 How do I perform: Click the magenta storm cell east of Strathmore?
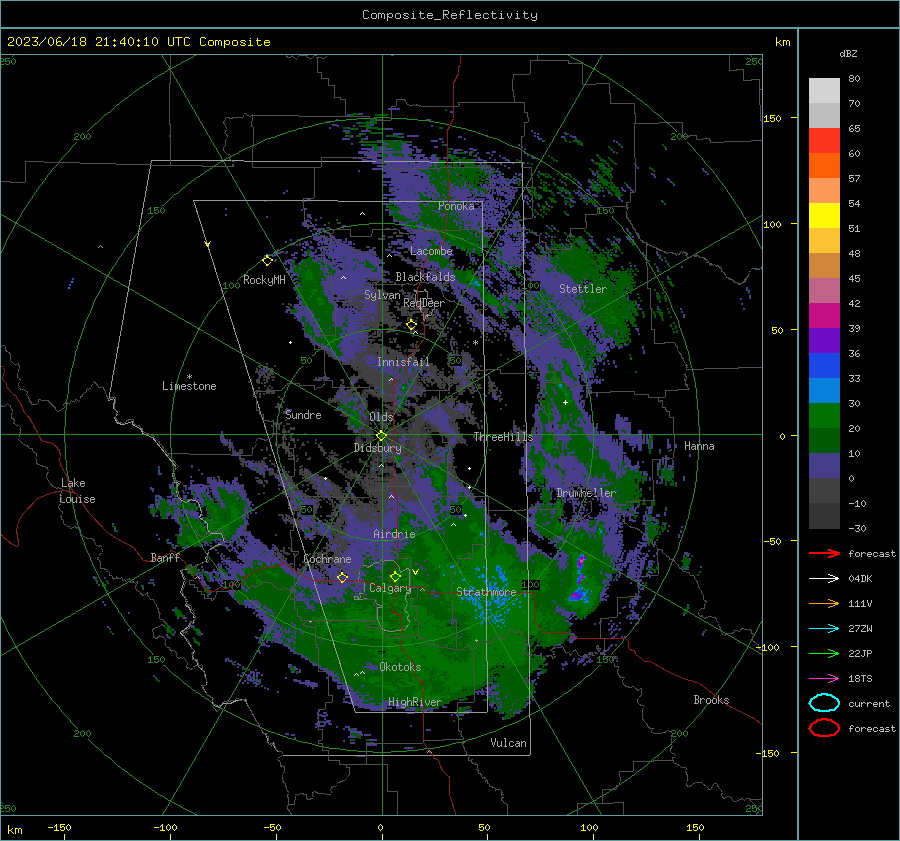pos(580,579)
